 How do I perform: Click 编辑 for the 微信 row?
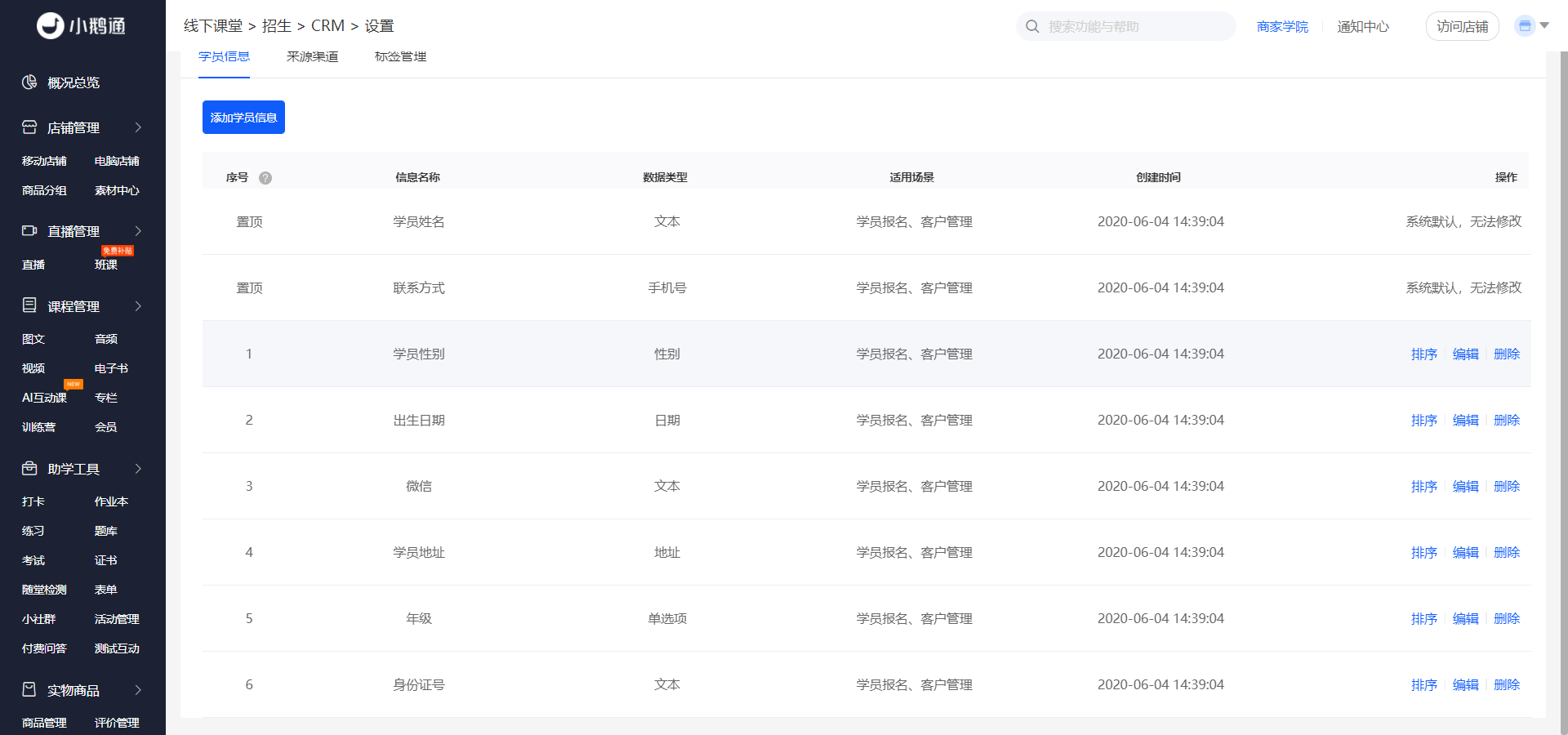tap(1466, 486)
